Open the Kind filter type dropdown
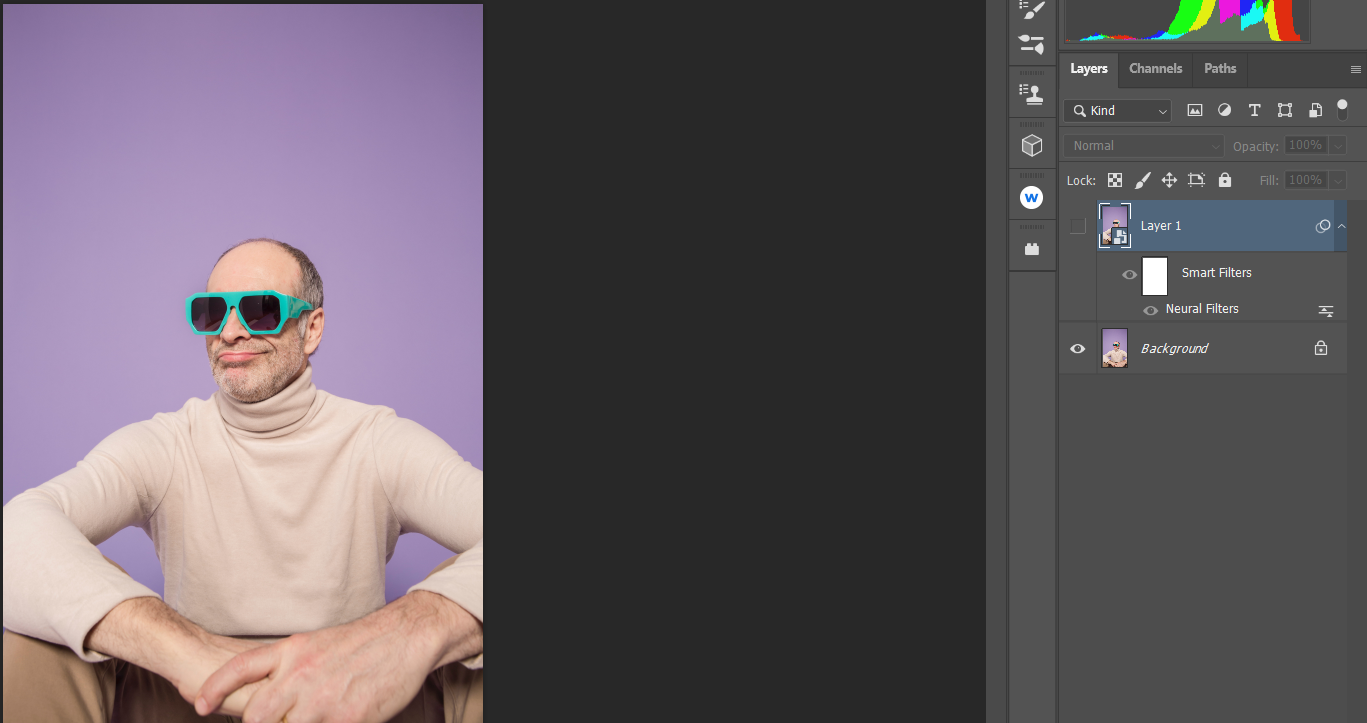 click(1117, 111)
